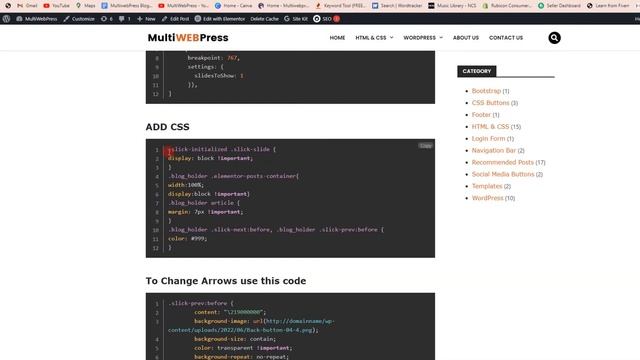
Task: Go to the HOME menu item
Action: (x=337, y=38)
